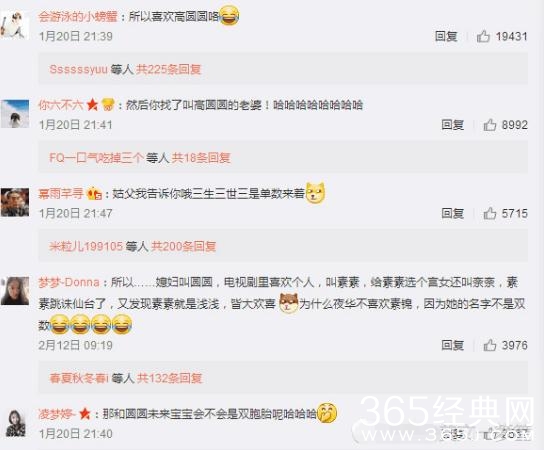Show all 共200条回复 replies
The width and height of the screenshot is (545, 450).
(x=184, y=246)
